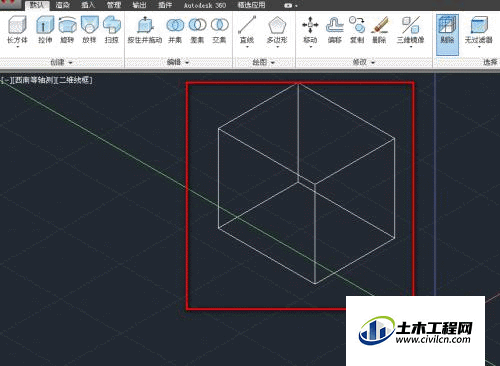
Task: Switch to the 输出 ribbon tab
Action: tap(139, 5)
